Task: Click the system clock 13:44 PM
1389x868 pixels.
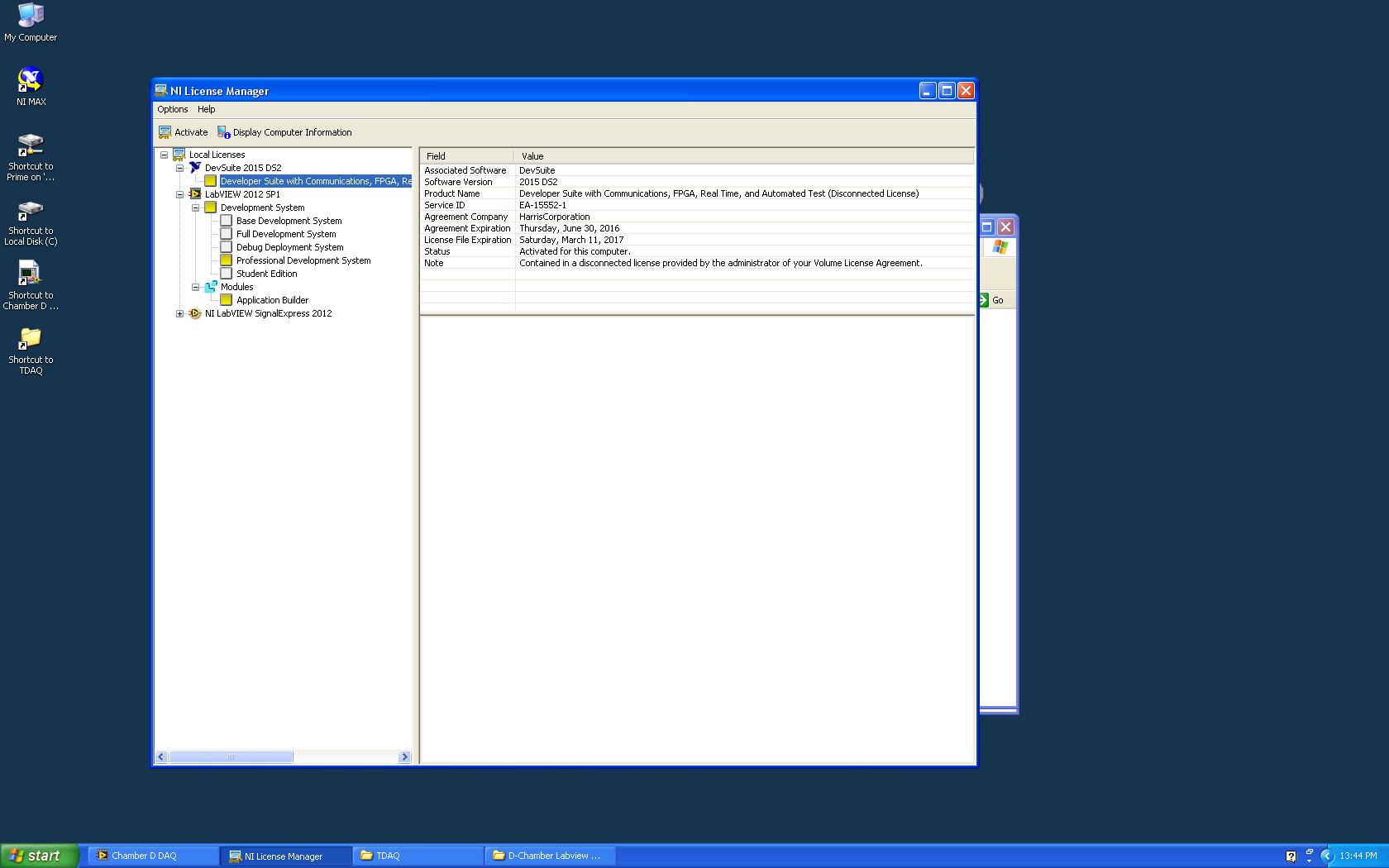Action: point(1358,856)
